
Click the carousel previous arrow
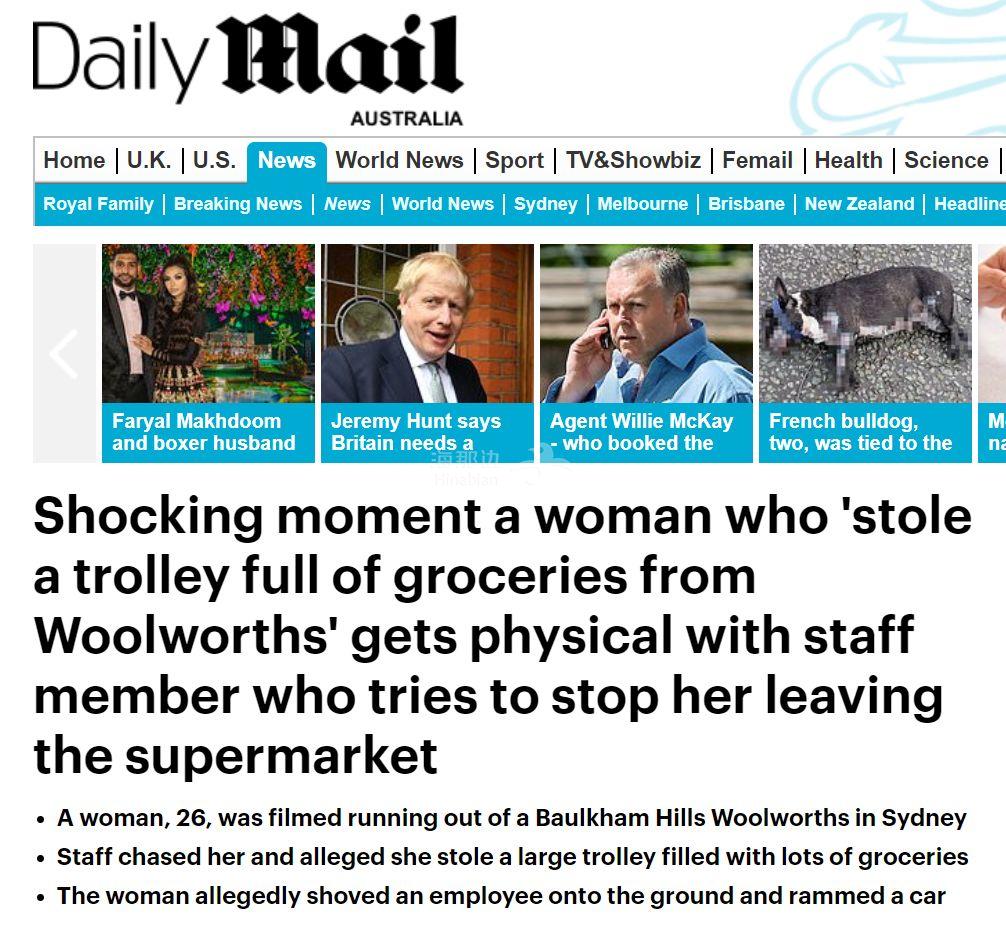pos(65,353)
